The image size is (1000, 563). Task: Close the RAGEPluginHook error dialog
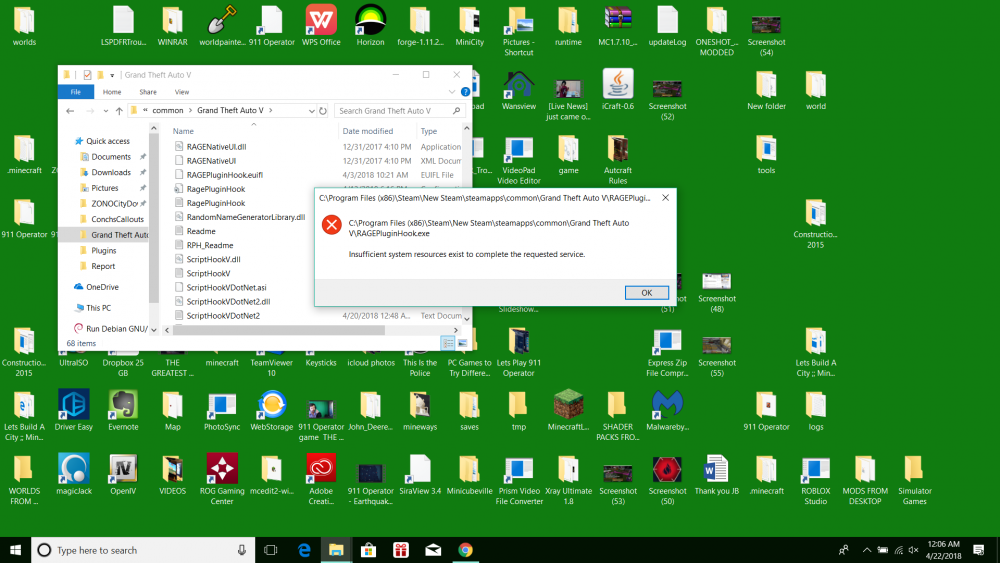pos(665,198)
